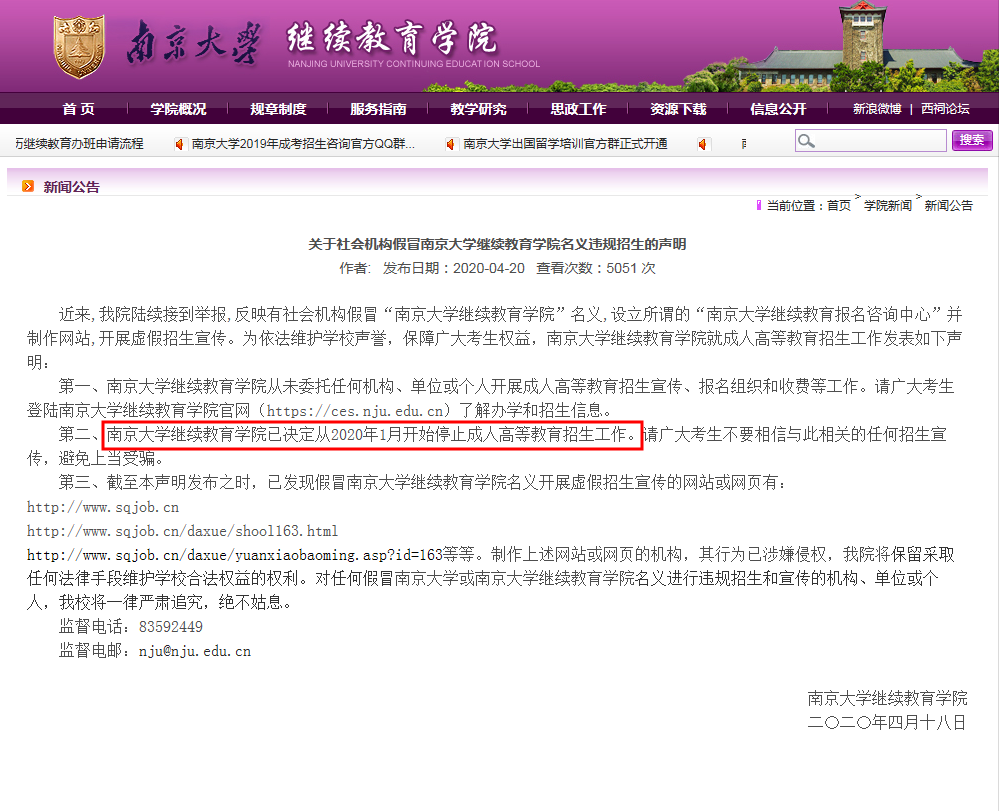The image size is (999, 811).
Task: Click the email nju@nju.edu.cn
Action: 195,651
